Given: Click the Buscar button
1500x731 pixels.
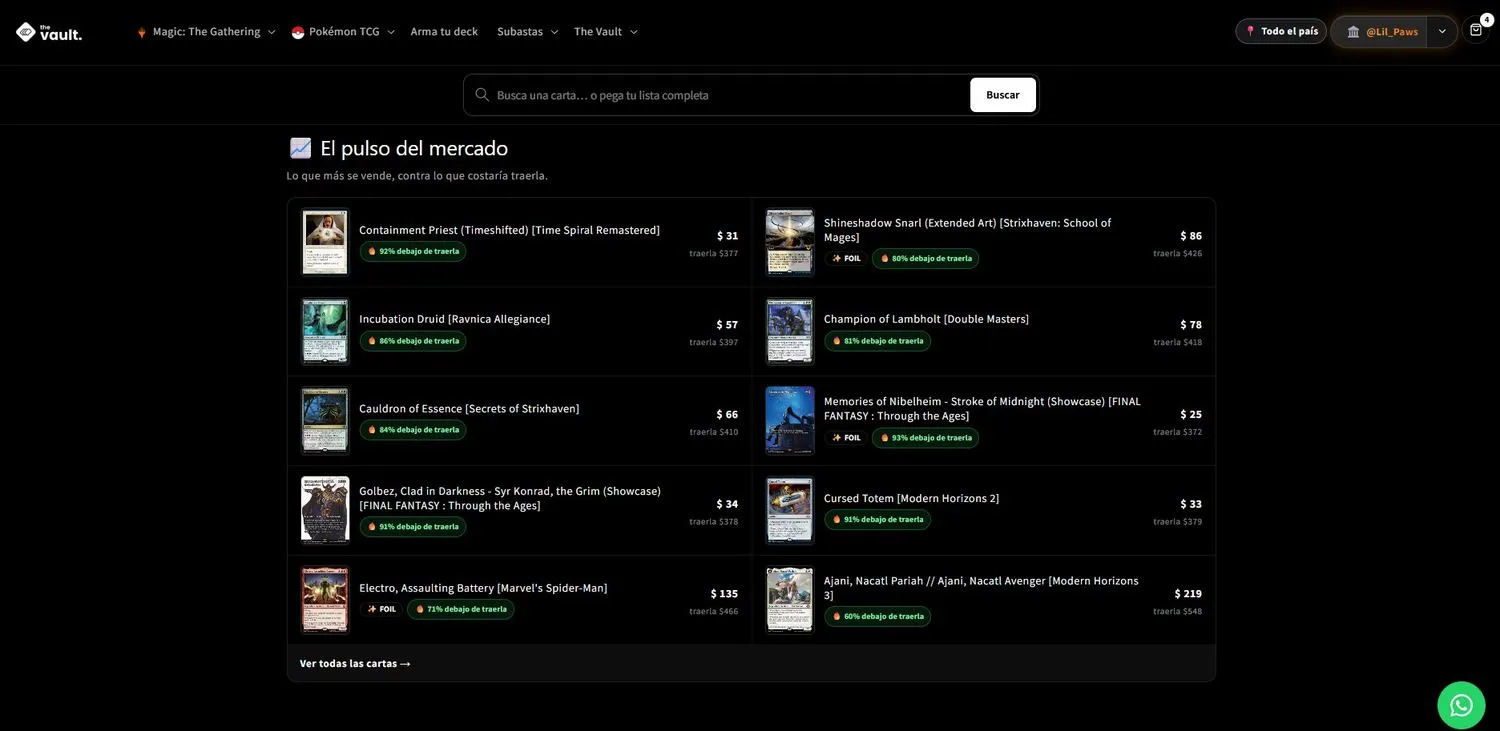Looking at the screenshot, I should pos(1003,95).
